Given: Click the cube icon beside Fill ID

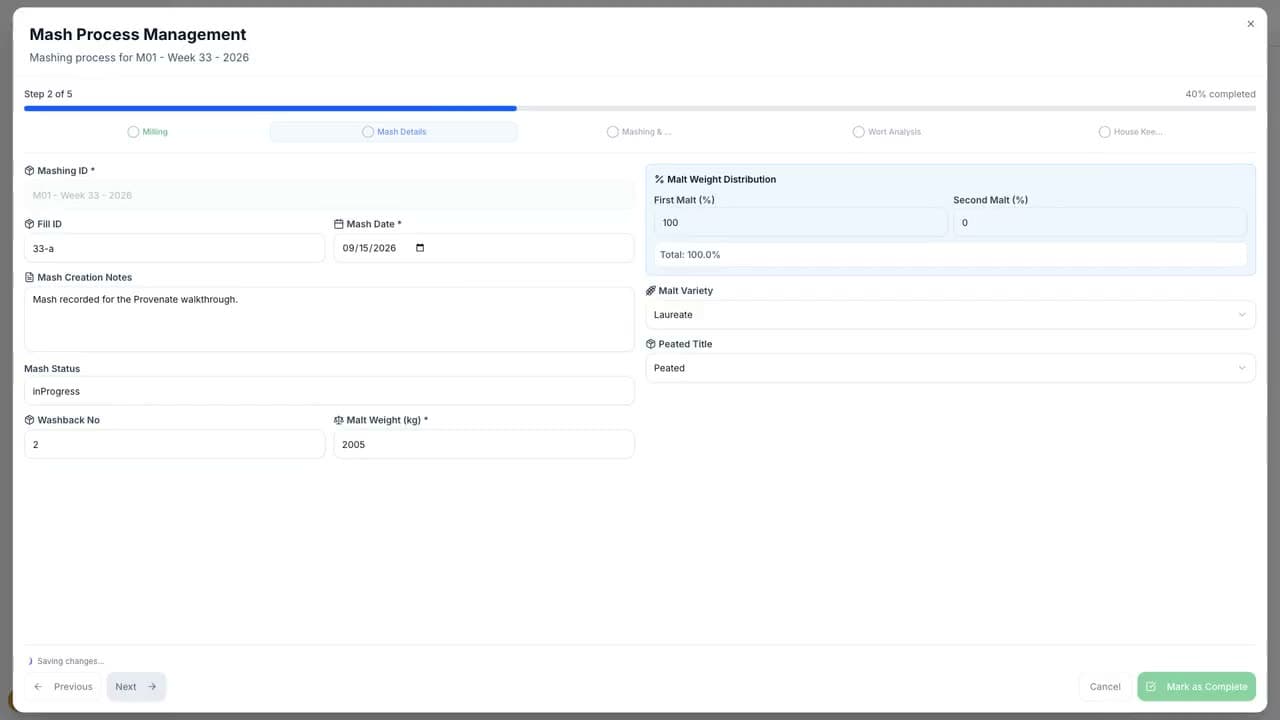Looking at the screenshot, I should pos(29,224).
